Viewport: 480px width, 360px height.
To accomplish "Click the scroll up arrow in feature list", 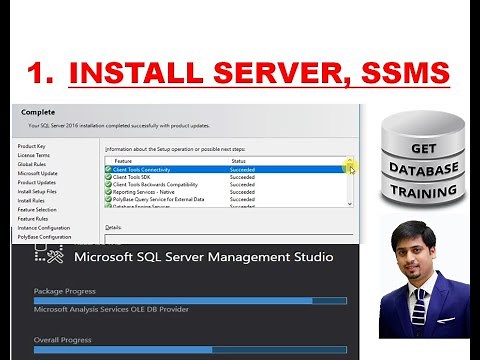I will pyautogui.click(x=350, y=160).
